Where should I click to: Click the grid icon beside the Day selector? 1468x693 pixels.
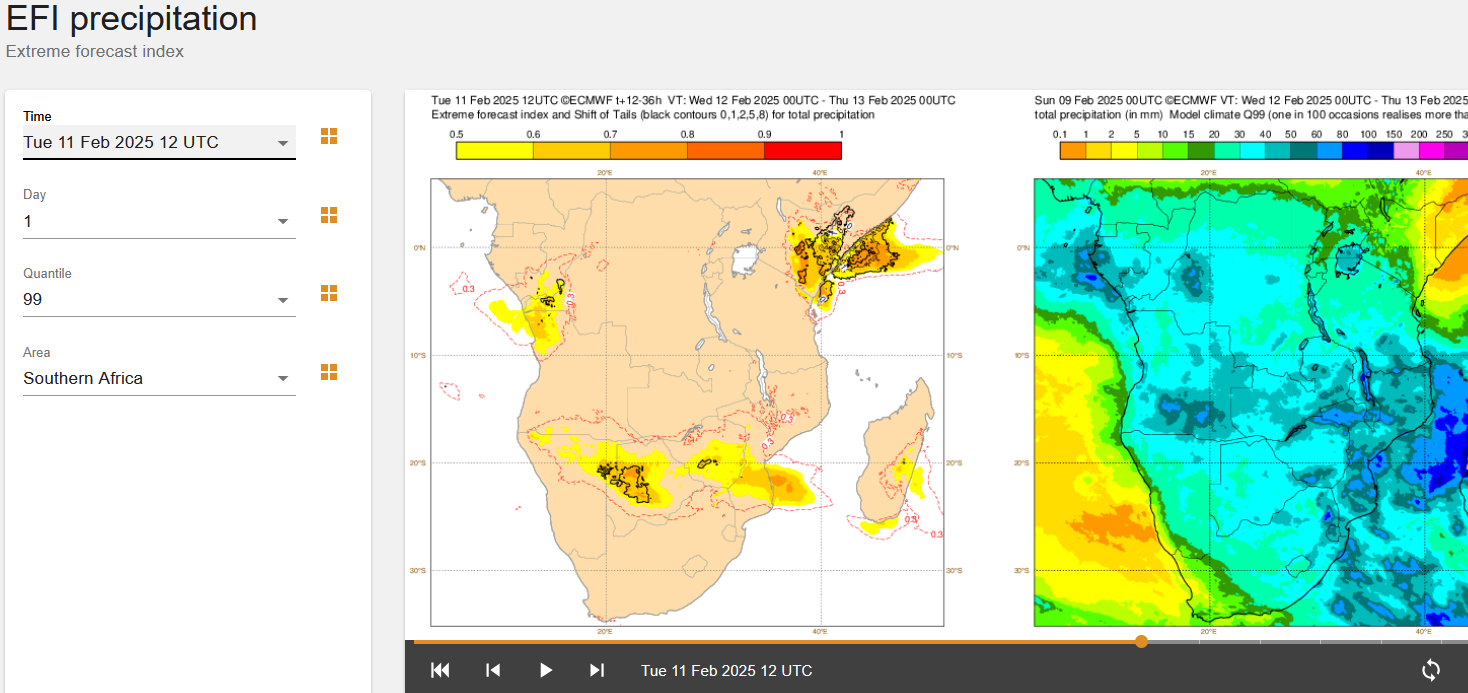click(x=329, y=215)
